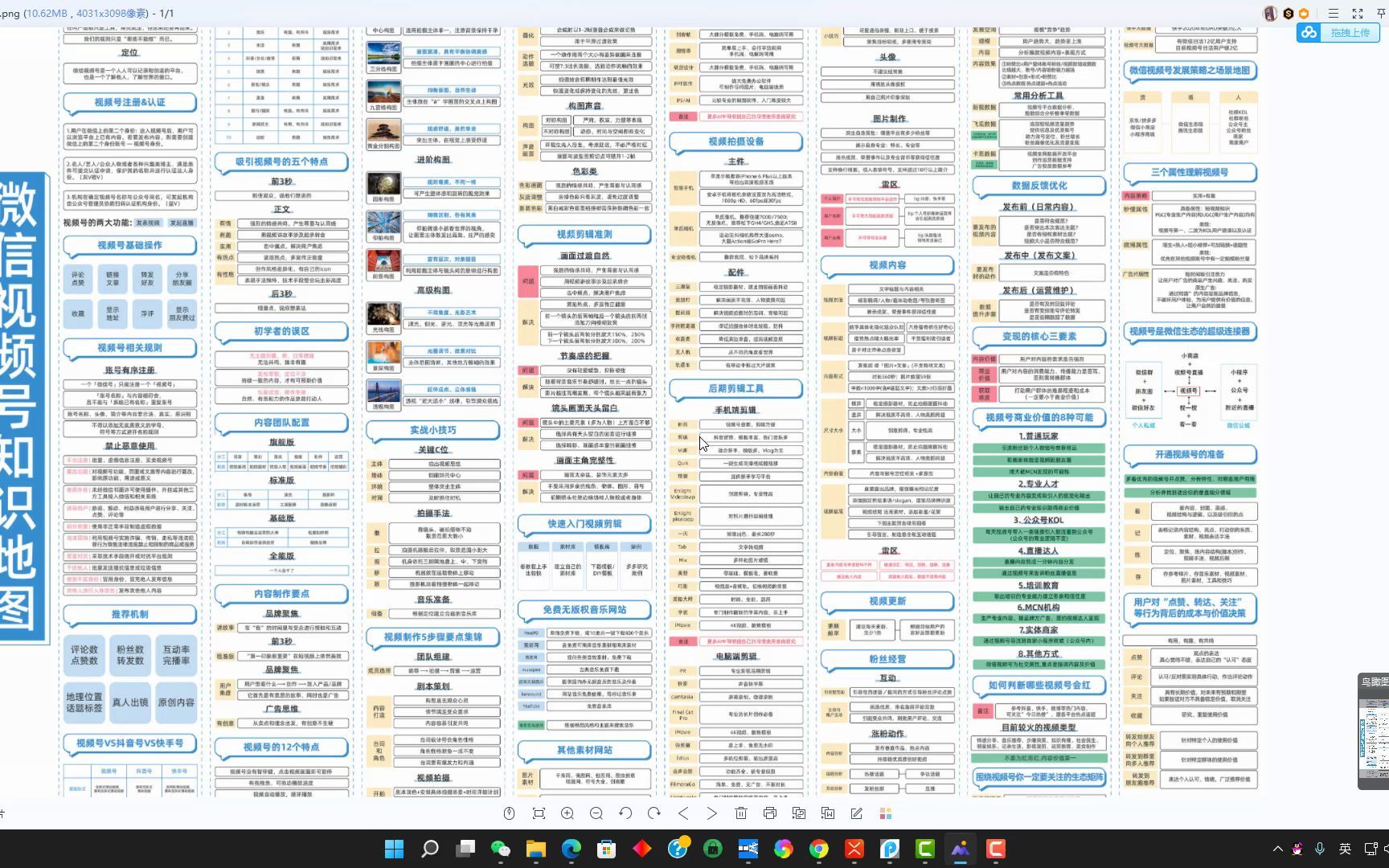
Task: Toggle mouse wheel mode in viewer toolbar
Action: pyautogui.click(x=510, y=813)
